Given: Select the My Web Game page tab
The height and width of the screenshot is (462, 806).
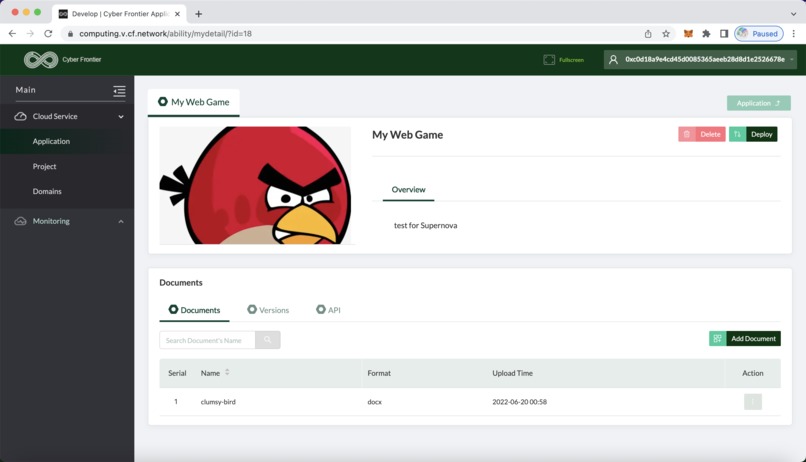Looking at the screenshot, I should [194, 102].
